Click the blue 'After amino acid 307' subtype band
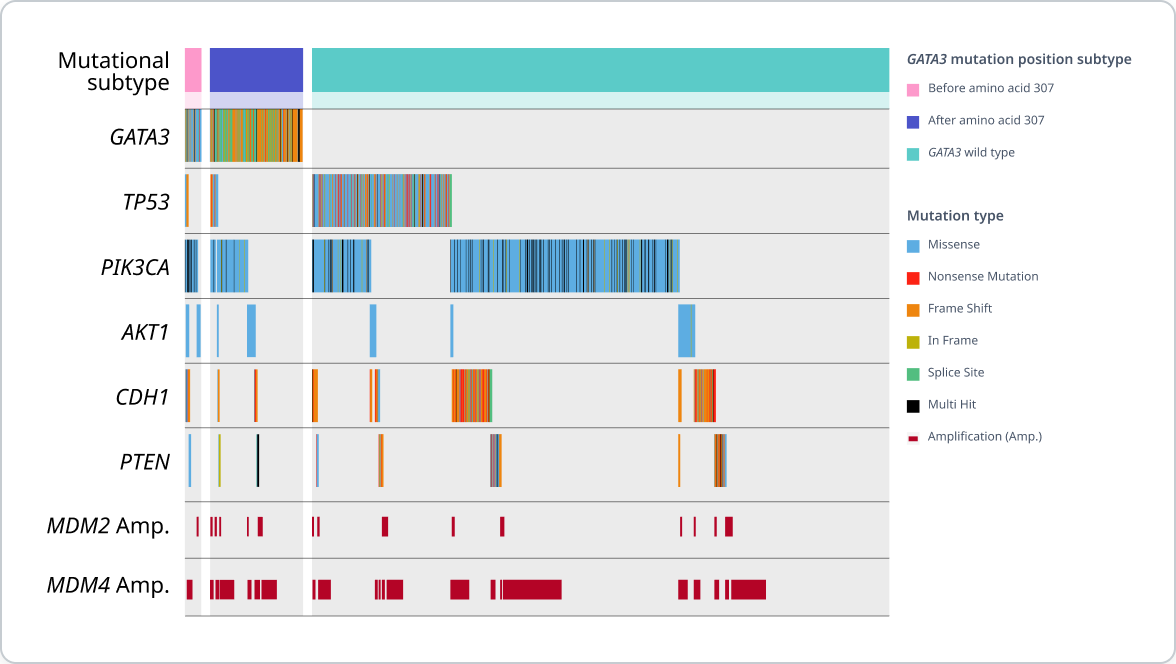This screenshot has width=1176, height=664. pyautogui.click(x=255, y=69)
